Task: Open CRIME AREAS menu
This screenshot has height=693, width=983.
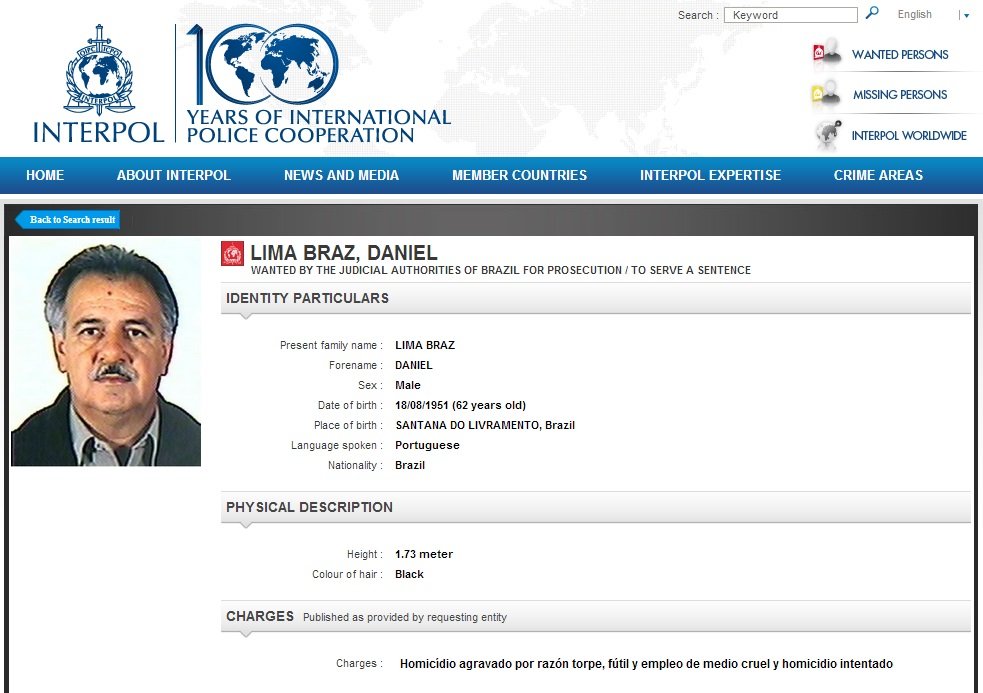Action: point(878,175)
